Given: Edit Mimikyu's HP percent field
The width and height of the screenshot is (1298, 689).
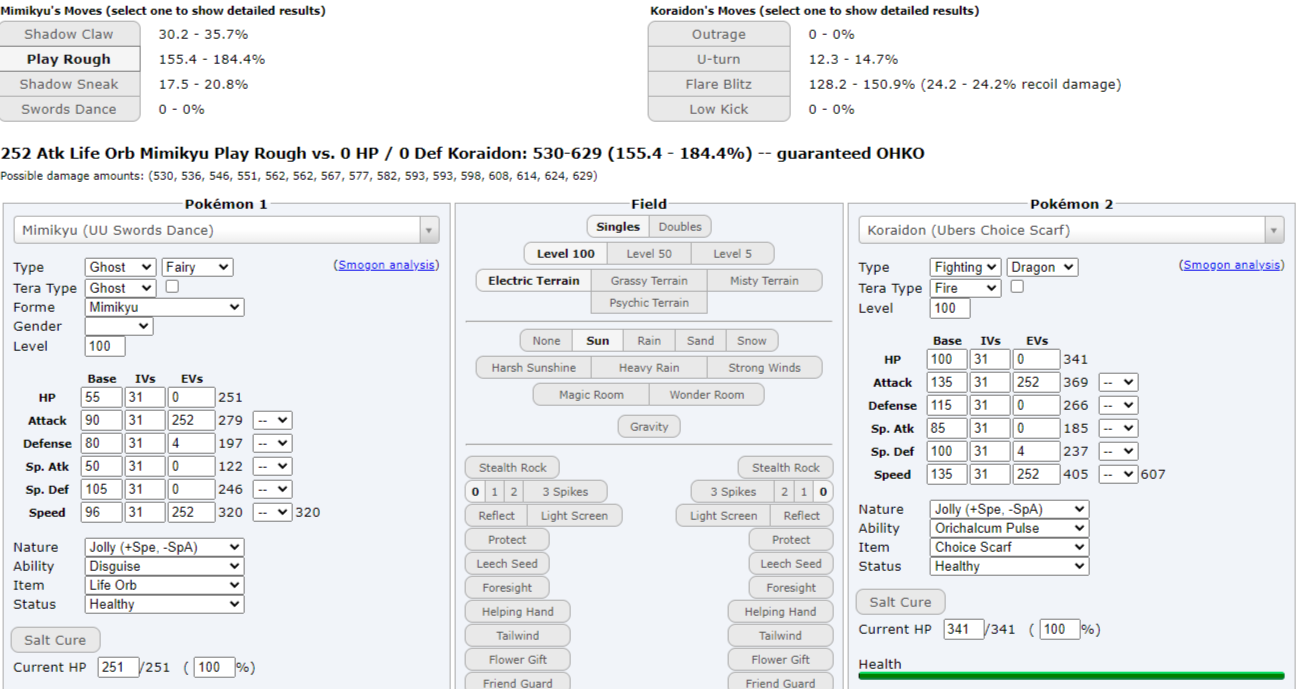Looking at the screenshot, I should (x=214, y=667).
